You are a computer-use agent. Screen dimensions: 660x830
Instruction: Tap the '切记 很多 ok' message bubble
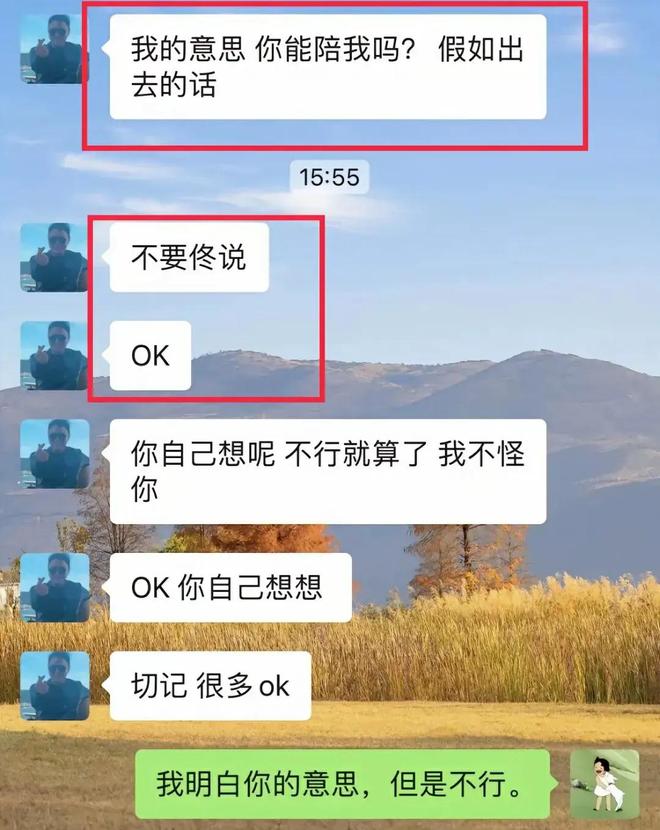coord(211,686)
